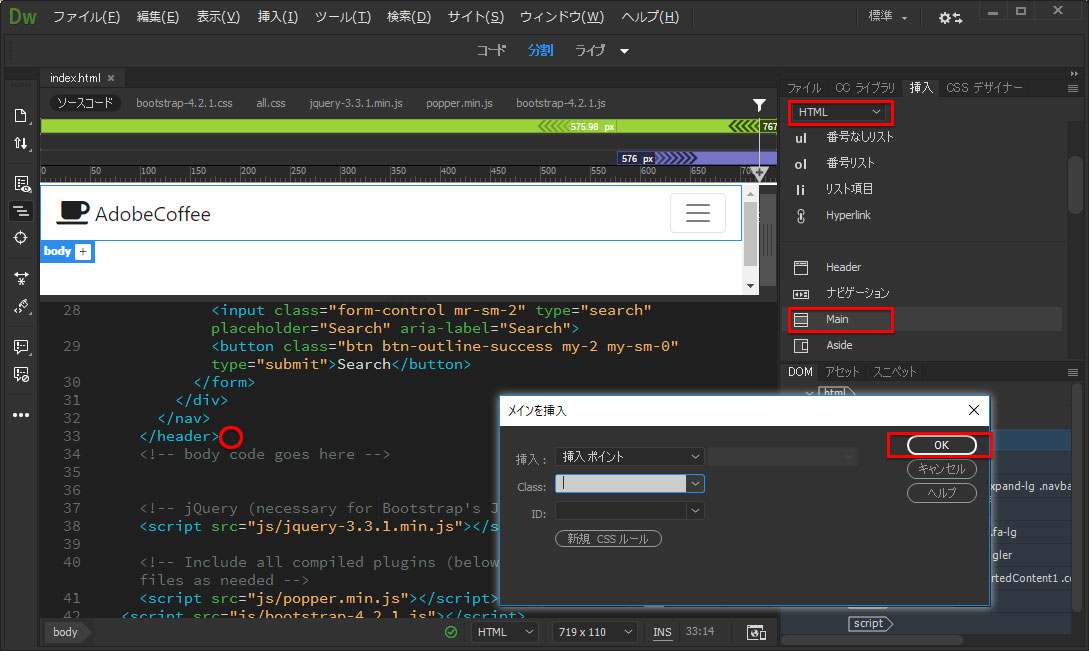The height and width of the screenshot is (651, 1089).
Task: Open the sync settings gear icon
Action: point(949,18)
